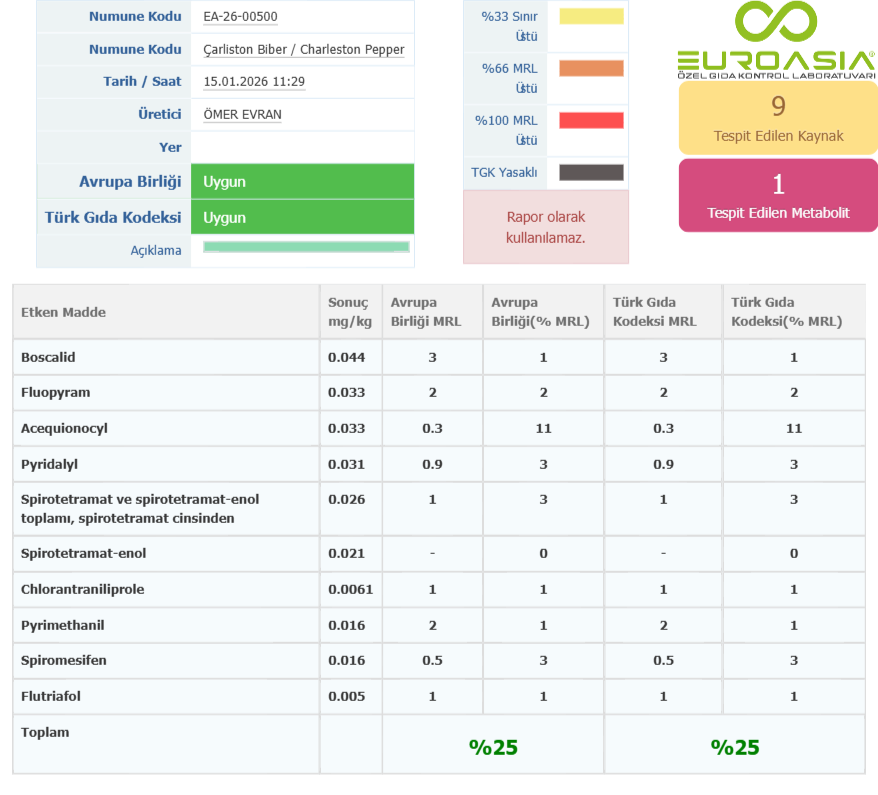Click the yellow %33 Sınır Üstü swatch
Viewport: 878px width, 795px height.
[591, 16]
